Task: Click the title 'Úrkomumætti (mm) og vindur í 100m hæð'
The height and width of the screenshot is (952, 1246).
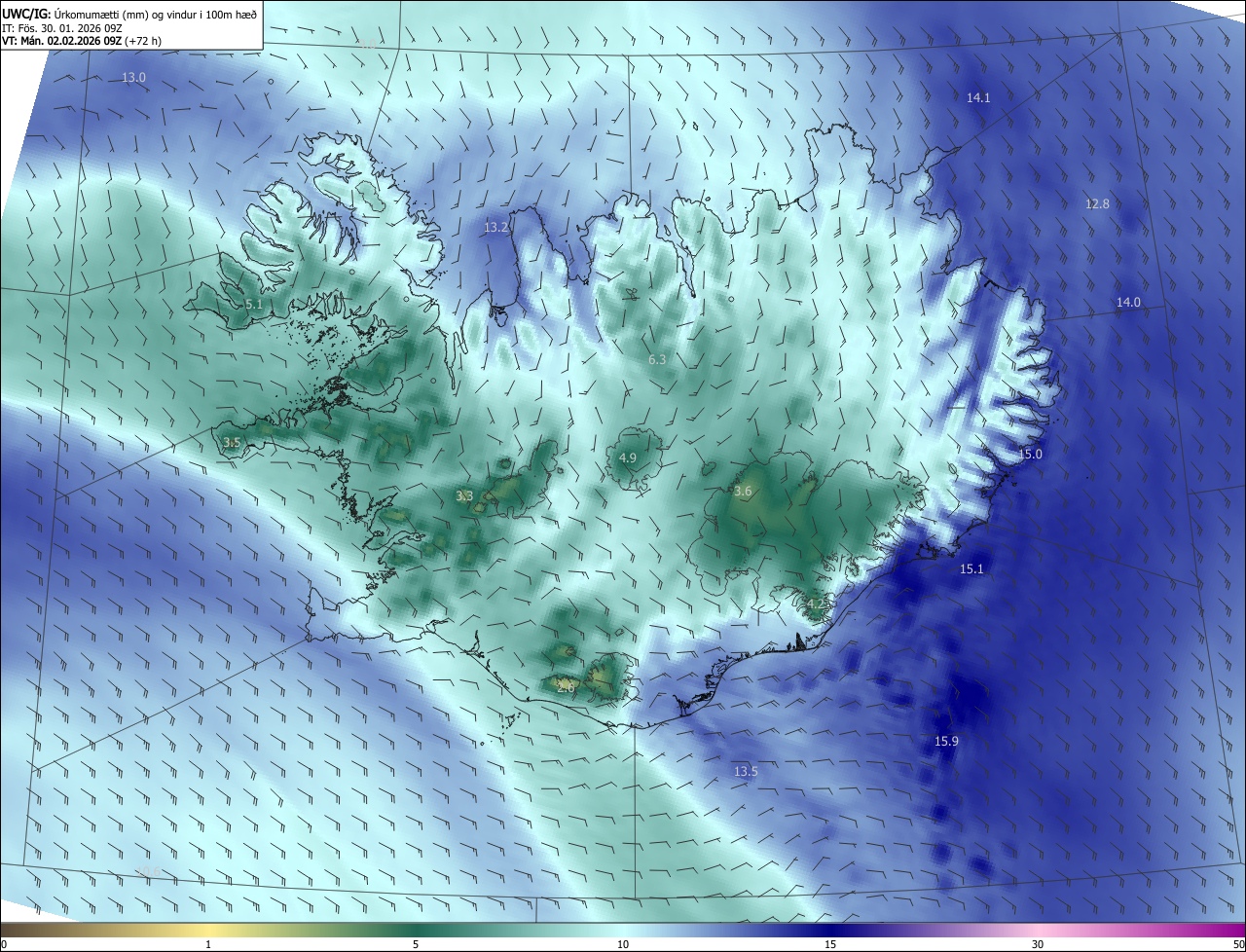Action: [156, 13]
